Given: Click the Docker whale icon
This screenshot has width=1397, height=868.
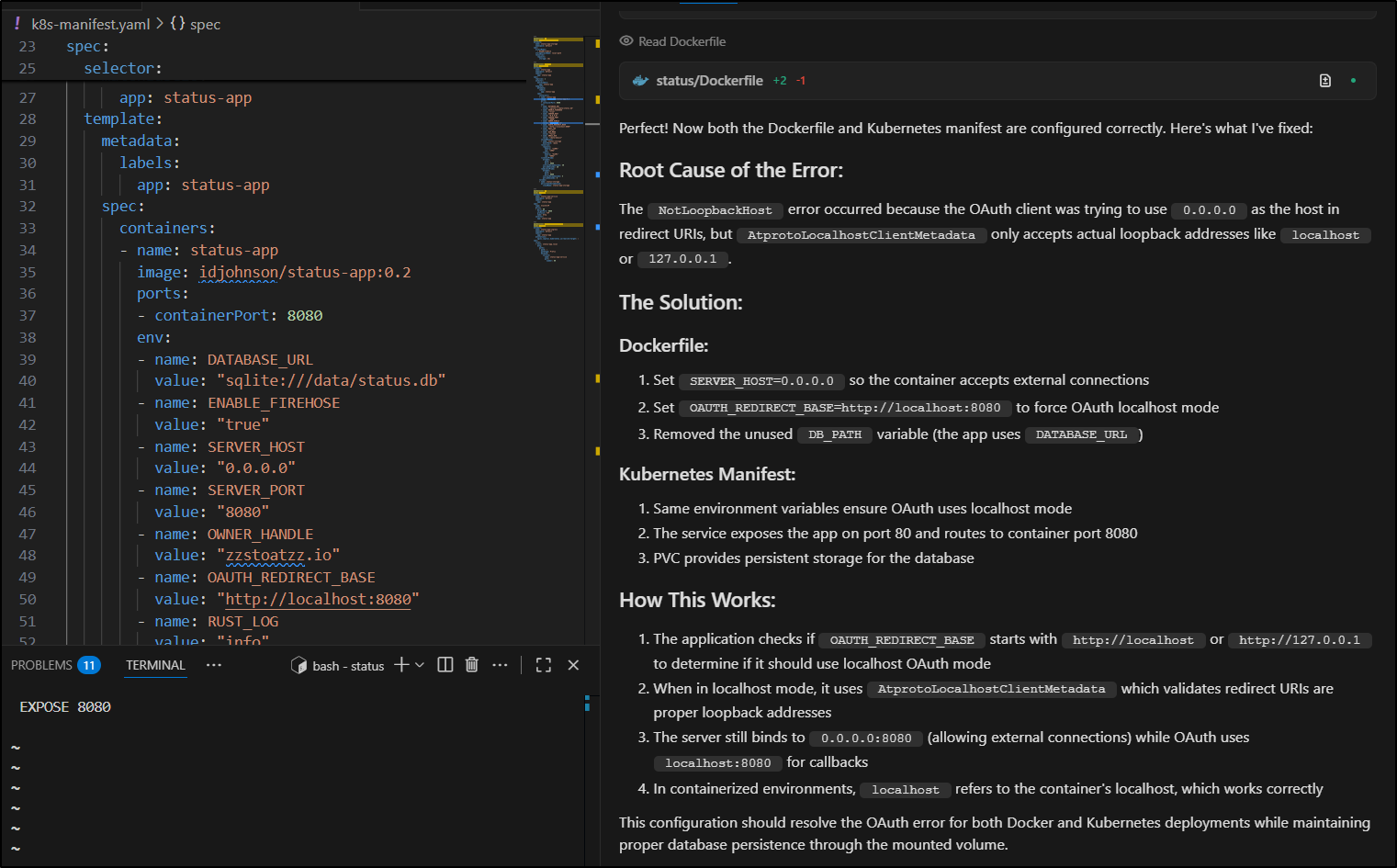Looking at the screenshot, I should pos(640,81).
